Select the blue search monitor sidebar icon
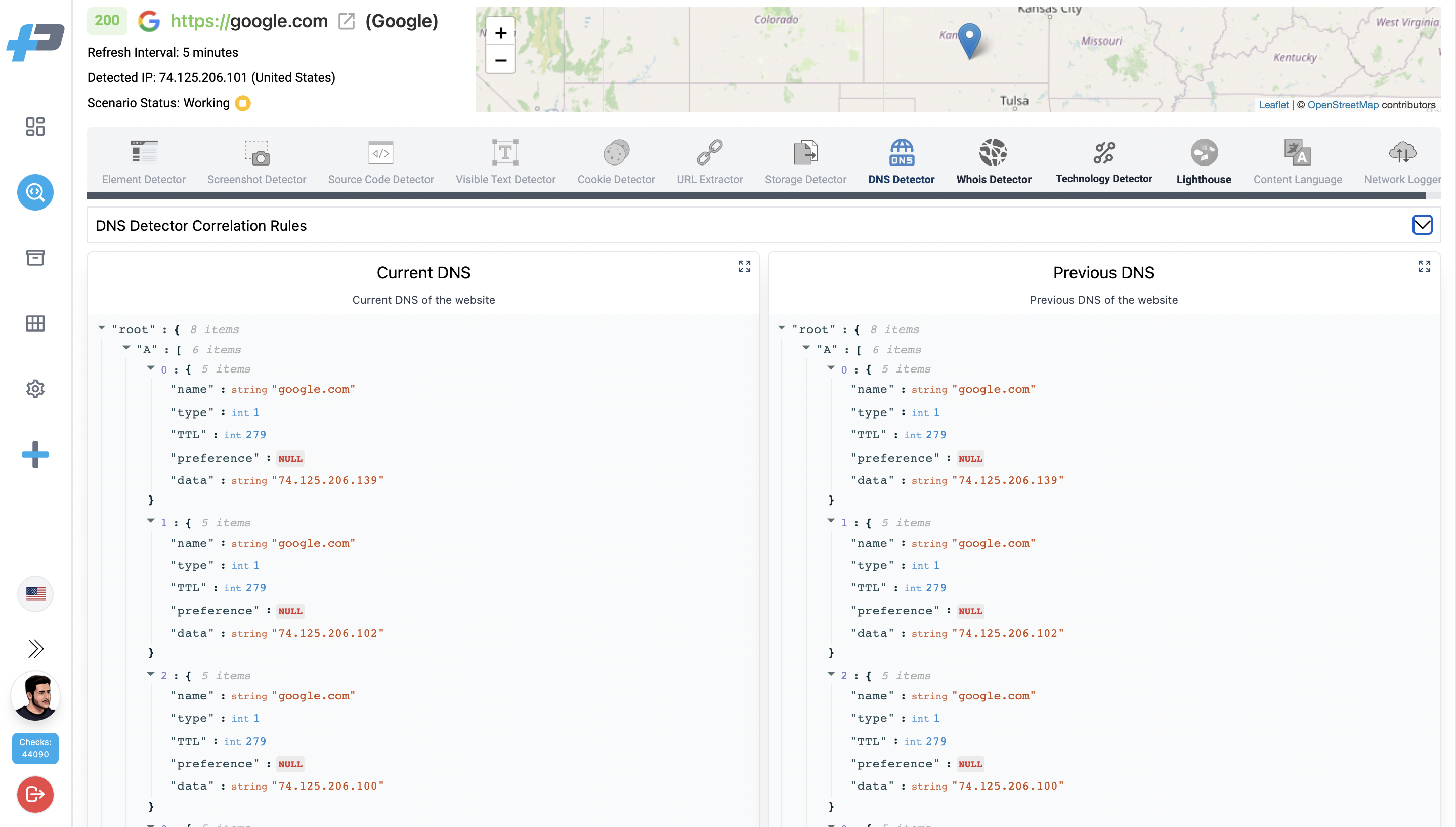 [x=35, y=192]
